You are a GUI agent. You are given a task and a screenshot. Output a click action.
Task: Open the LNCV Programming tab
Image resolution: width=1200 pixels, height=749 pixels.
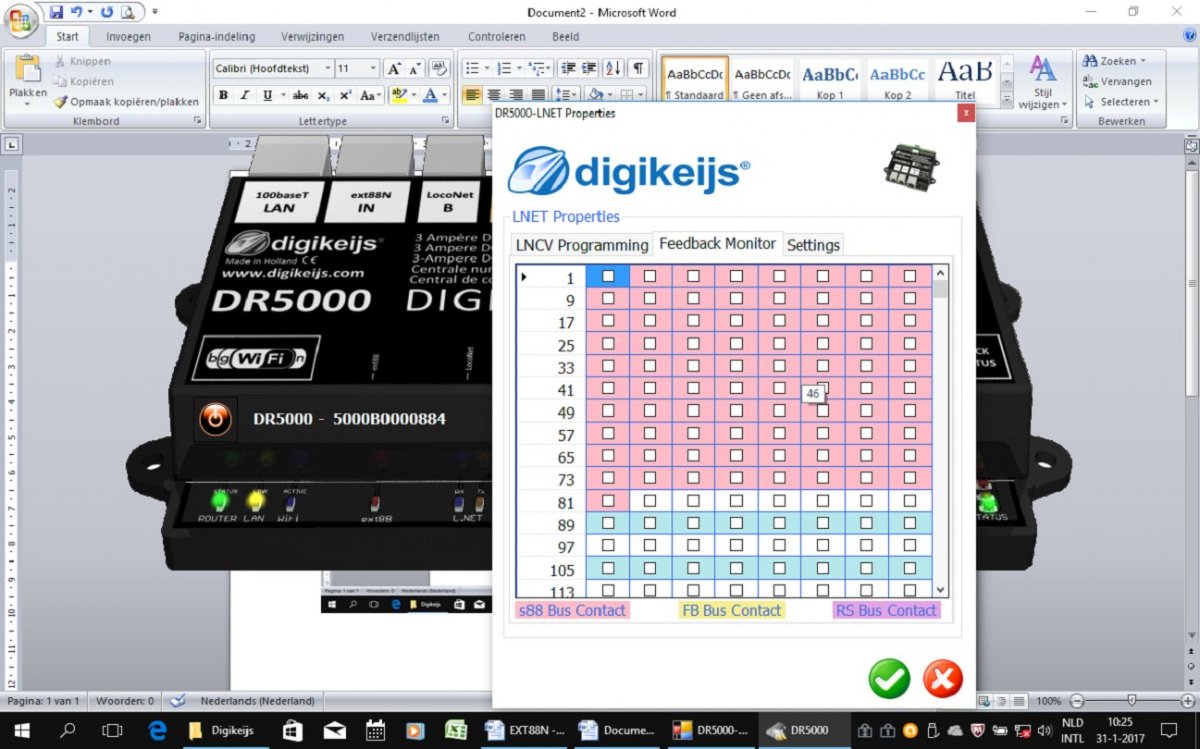pos(582,245)
